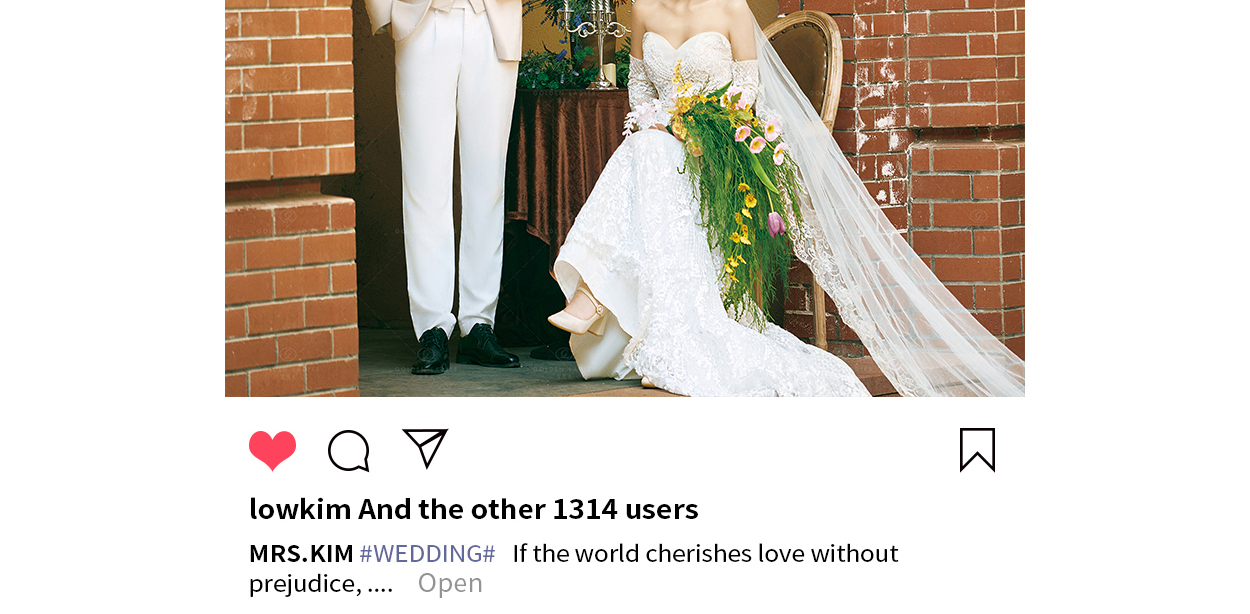Save the post with the bookmark icon

pos(977,450)
